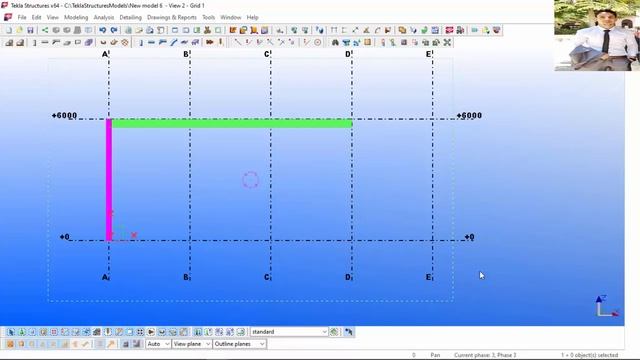Click the orange open drawing list icon
This screenshot has width=640, height=360.
click(243, 30)
